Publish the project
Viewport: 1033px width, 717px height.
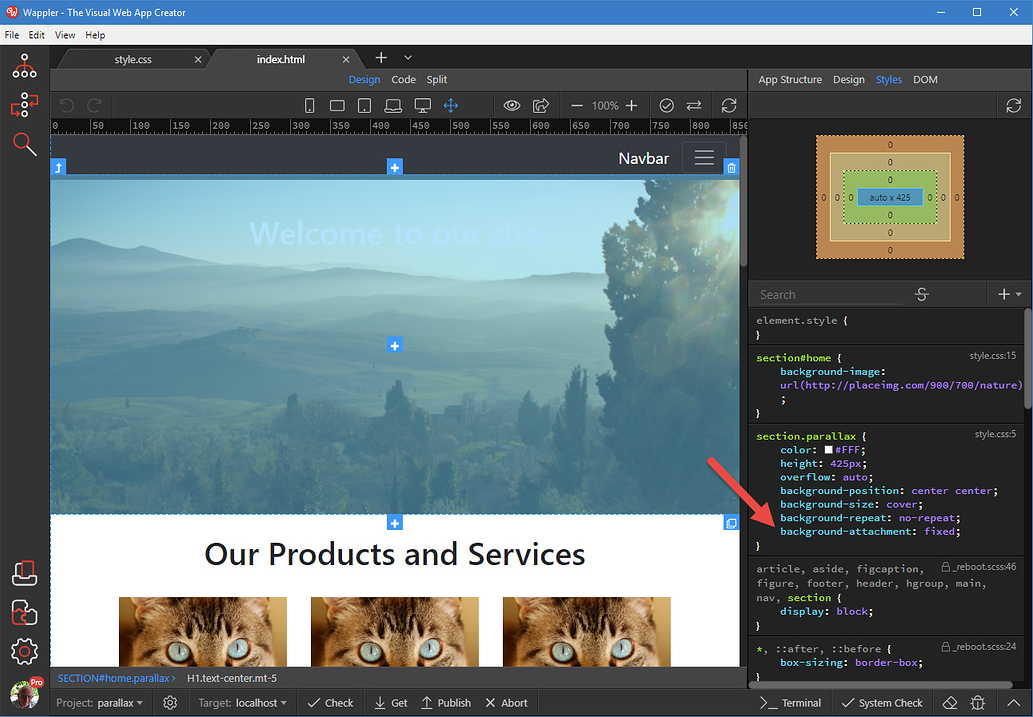(446, 702)
